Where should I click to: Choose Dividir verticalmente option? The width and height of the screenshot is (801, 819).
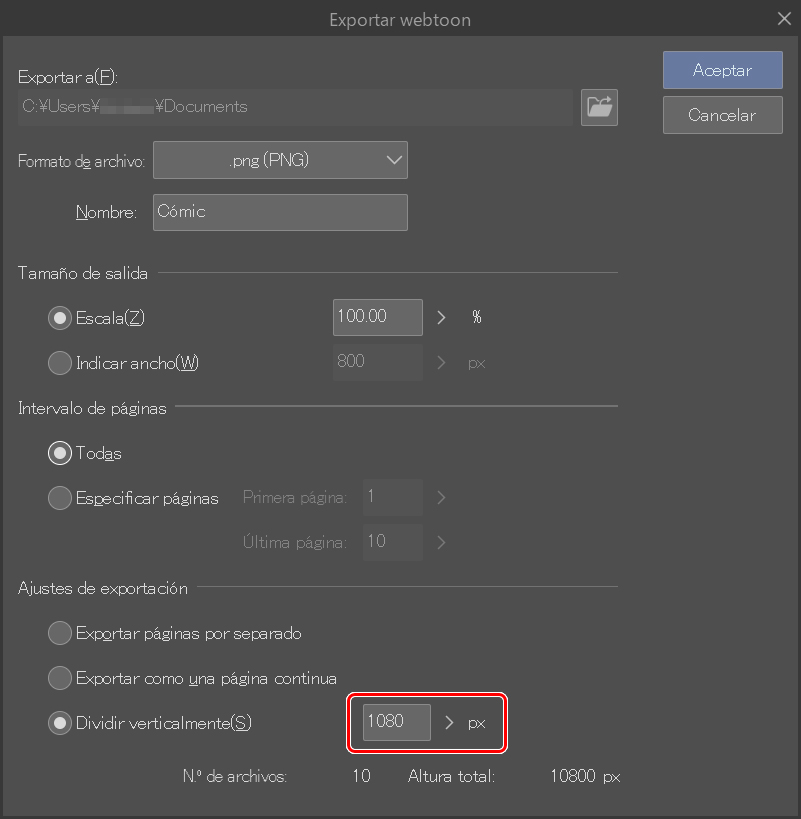[x=60, y=723]
